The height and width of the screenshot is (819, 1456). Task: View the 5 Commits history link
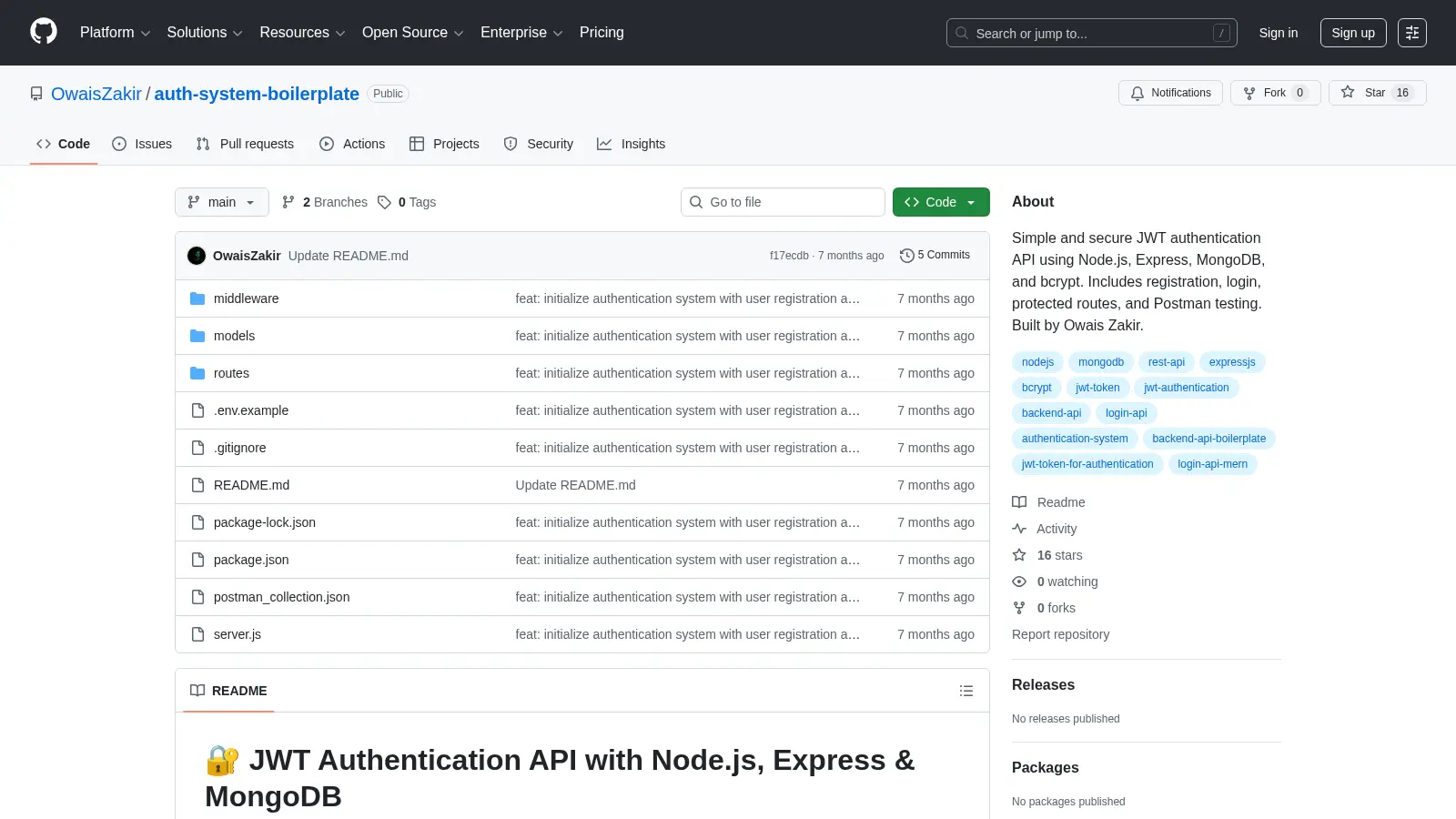(935, 256)
